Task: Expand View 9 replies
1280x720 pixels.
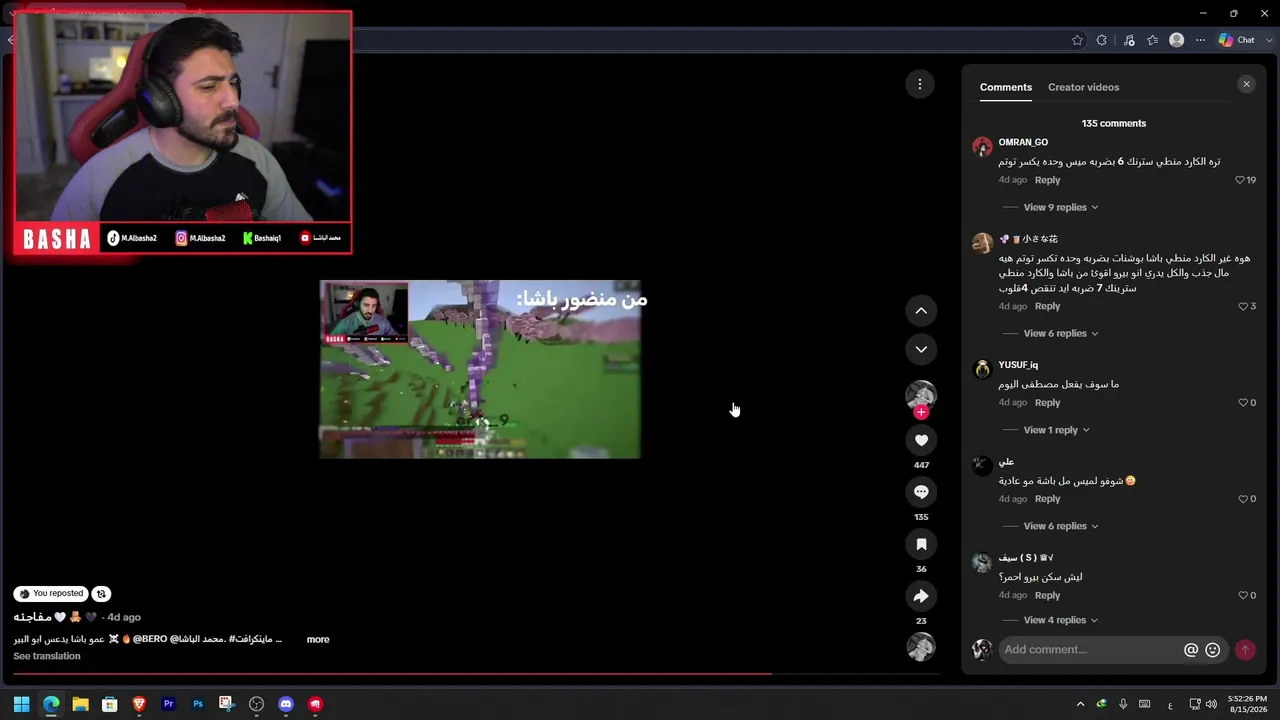Action: pyautogui.click(x=1061, y=207)
